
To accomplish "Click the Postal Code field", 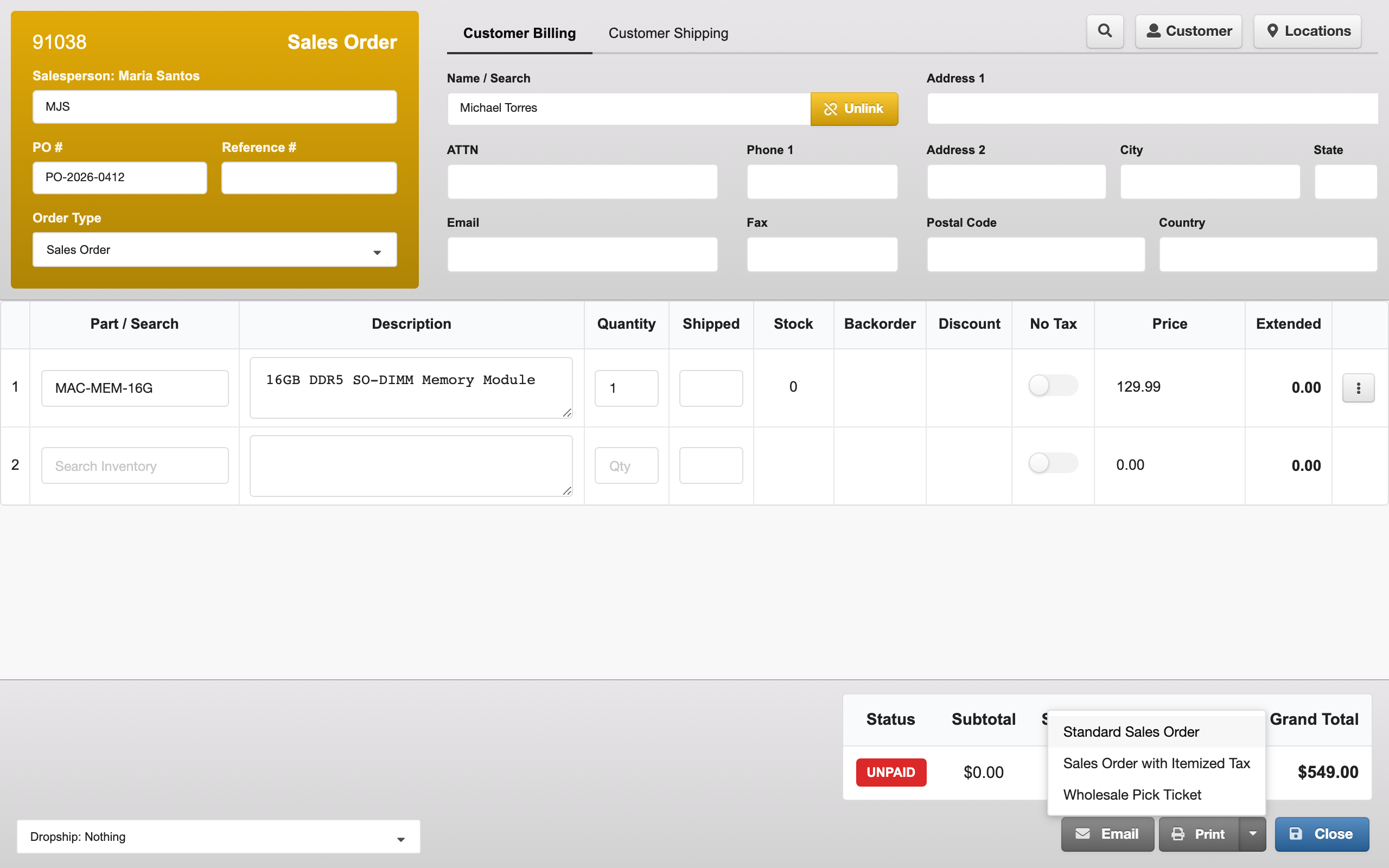I will coord(1035,254).
